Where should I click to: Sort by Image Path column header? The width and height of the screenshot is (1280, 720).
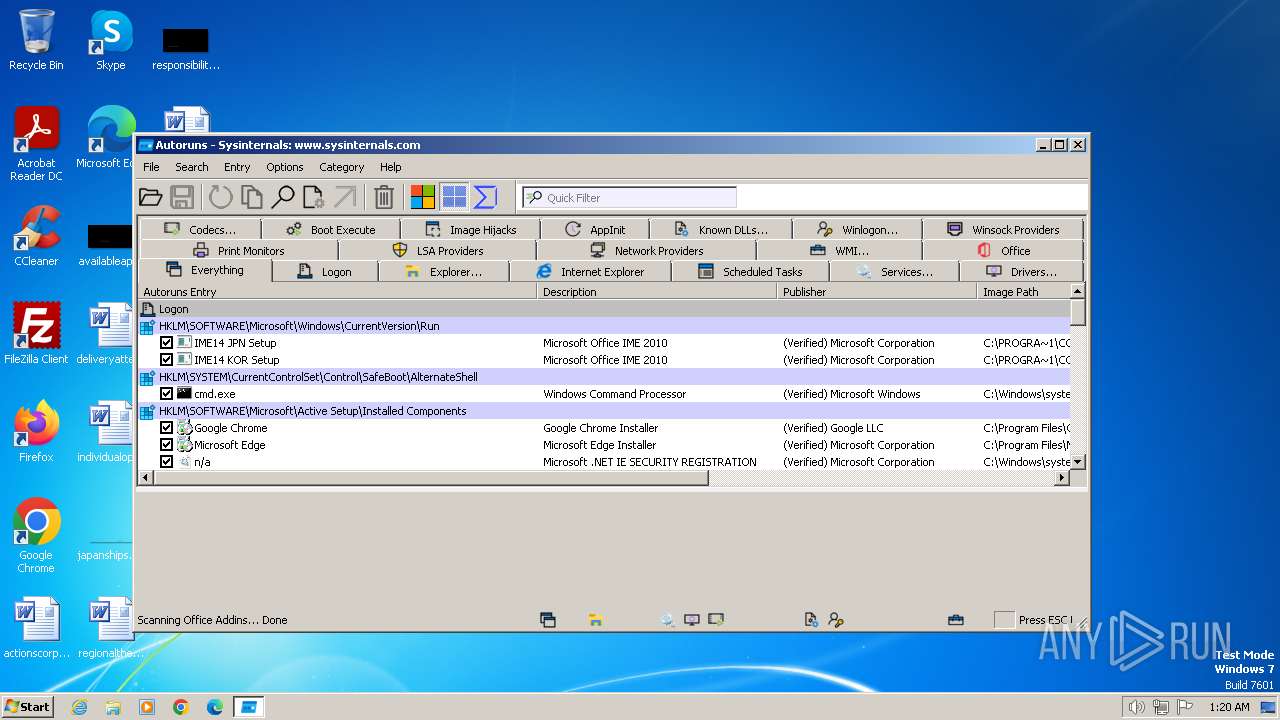[1023, 292]
